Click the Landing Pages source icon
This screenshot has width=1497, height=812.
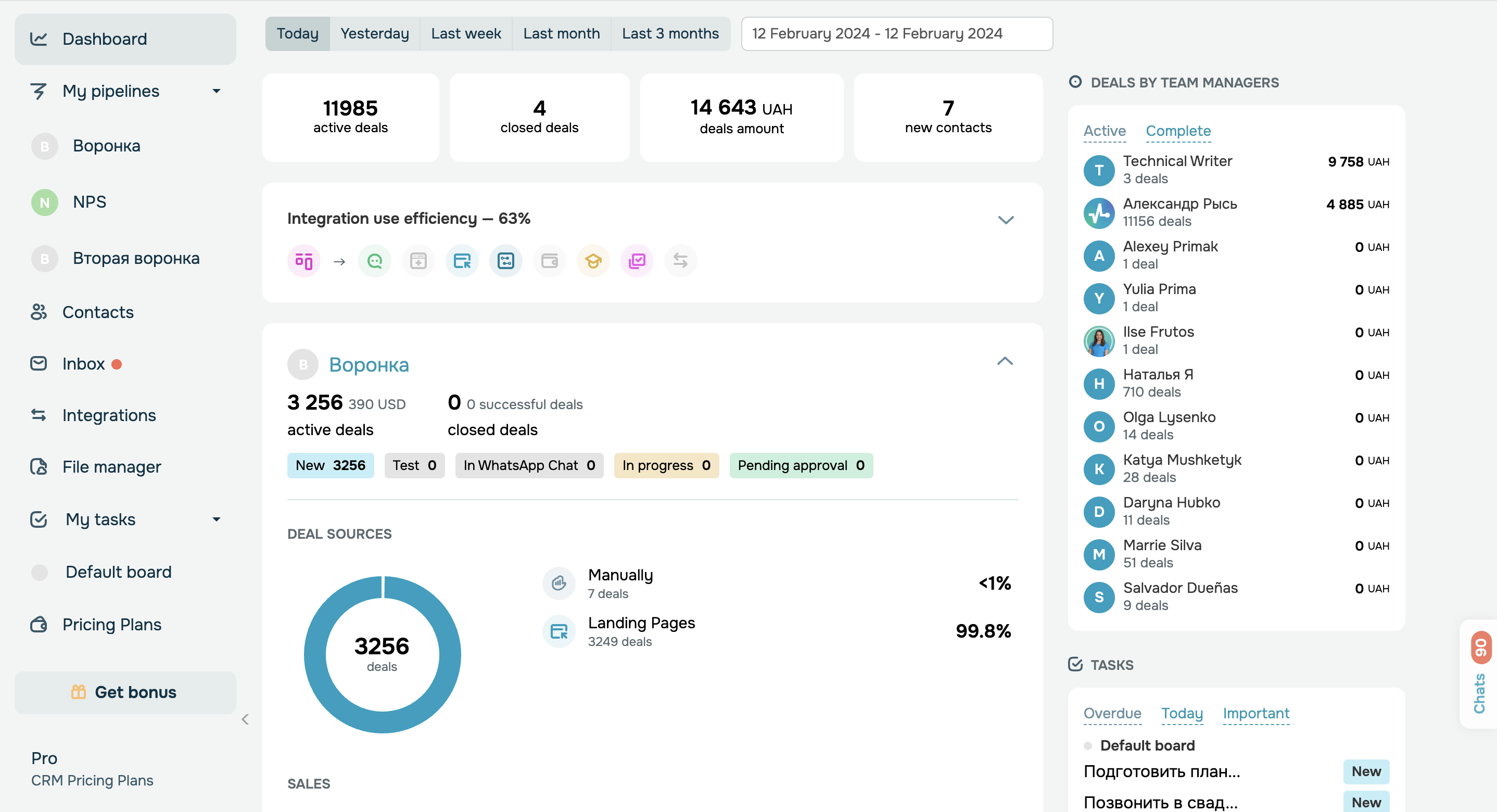pyautogui.click(x=559, y=631)
